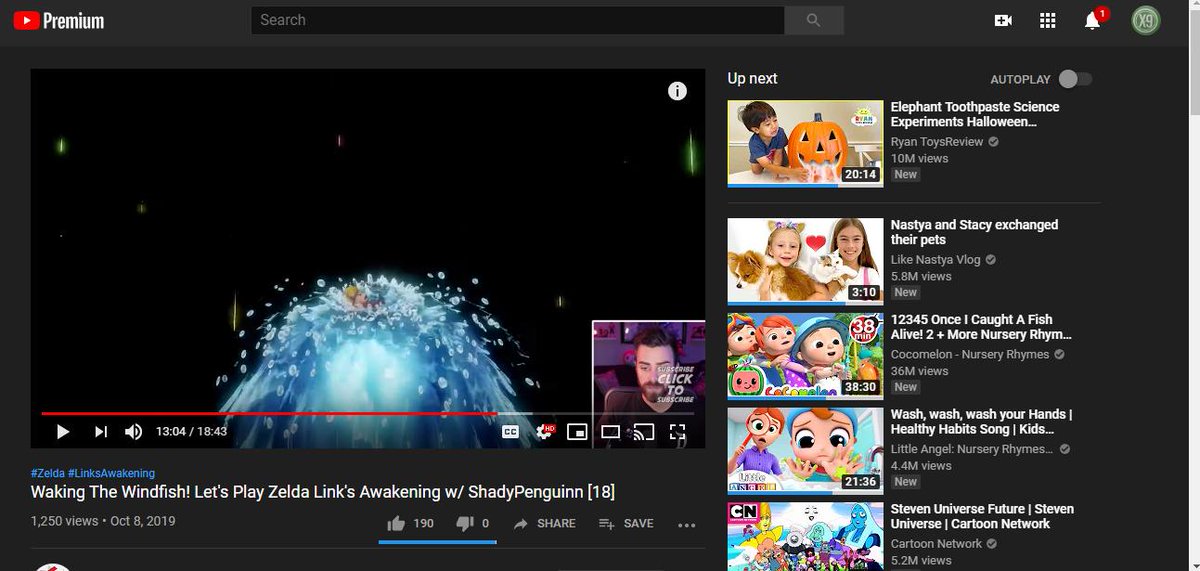Toggle the AUTOPLAY switch
Screen dimensions: 1200x571
point(1075,79)
